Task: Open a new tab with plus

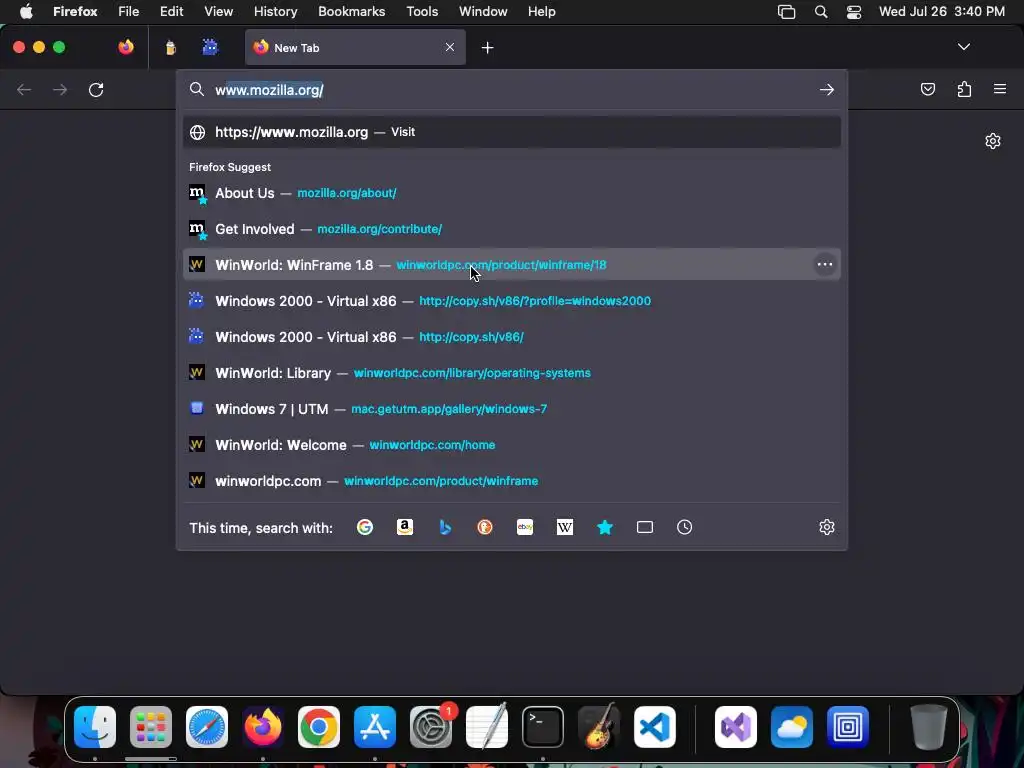Action: point(487,48)
